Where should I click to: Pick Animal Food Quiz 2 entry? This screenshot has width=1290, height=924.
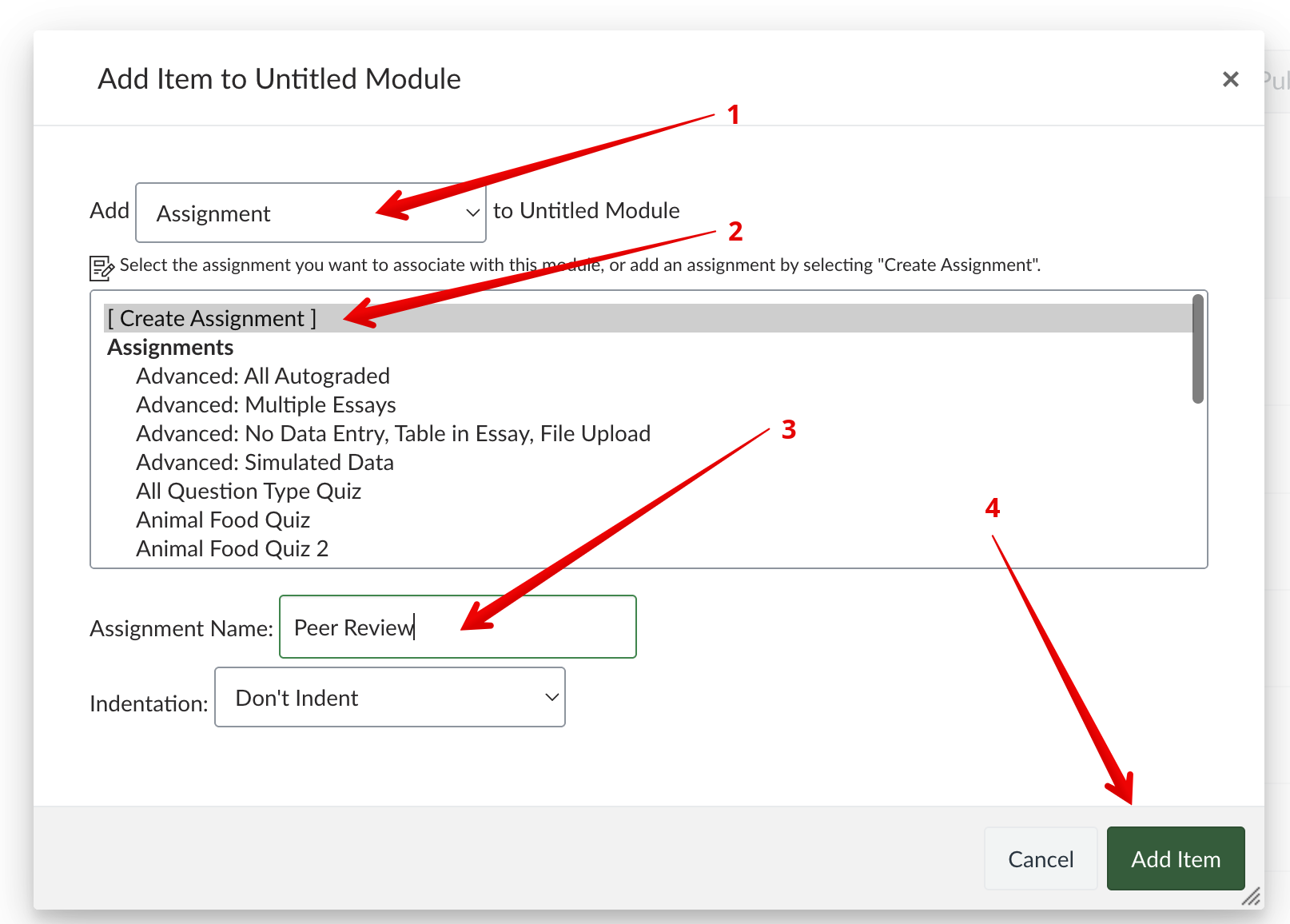coord(233,548)
